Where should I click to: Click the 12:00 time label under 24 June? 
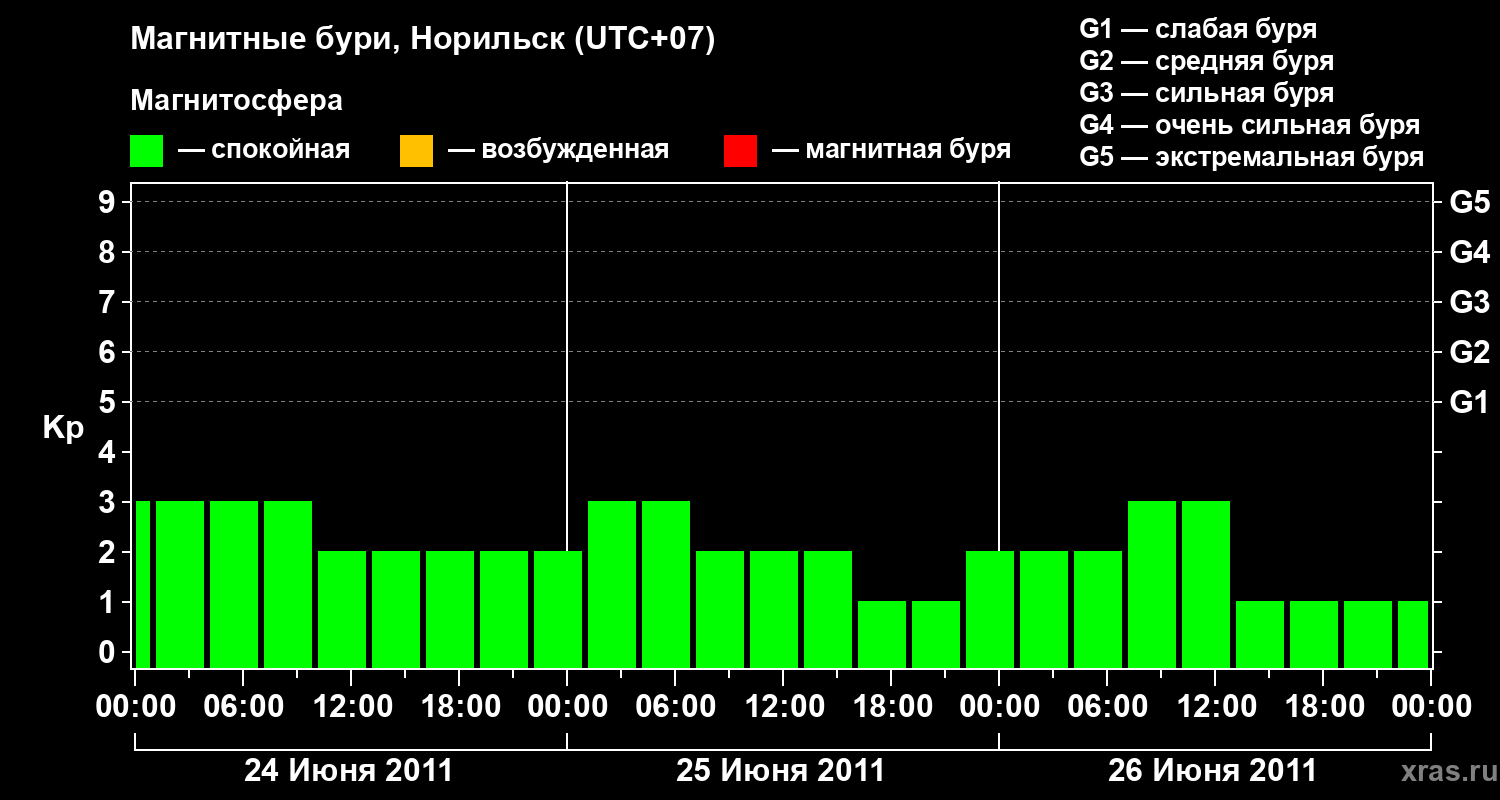point(351,707)
